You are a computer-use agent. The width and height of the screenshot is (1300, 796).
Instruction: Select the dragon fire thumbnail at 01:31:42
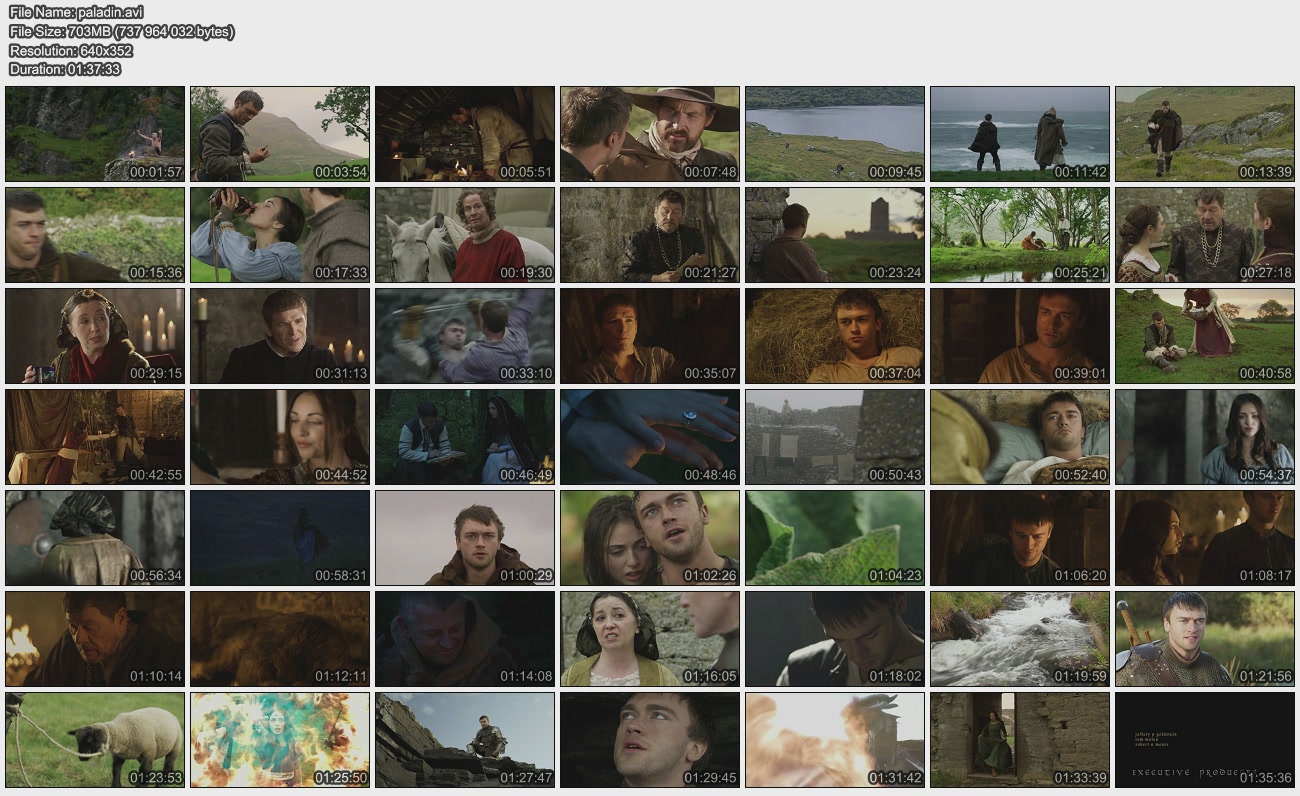(x=835, y=740)
